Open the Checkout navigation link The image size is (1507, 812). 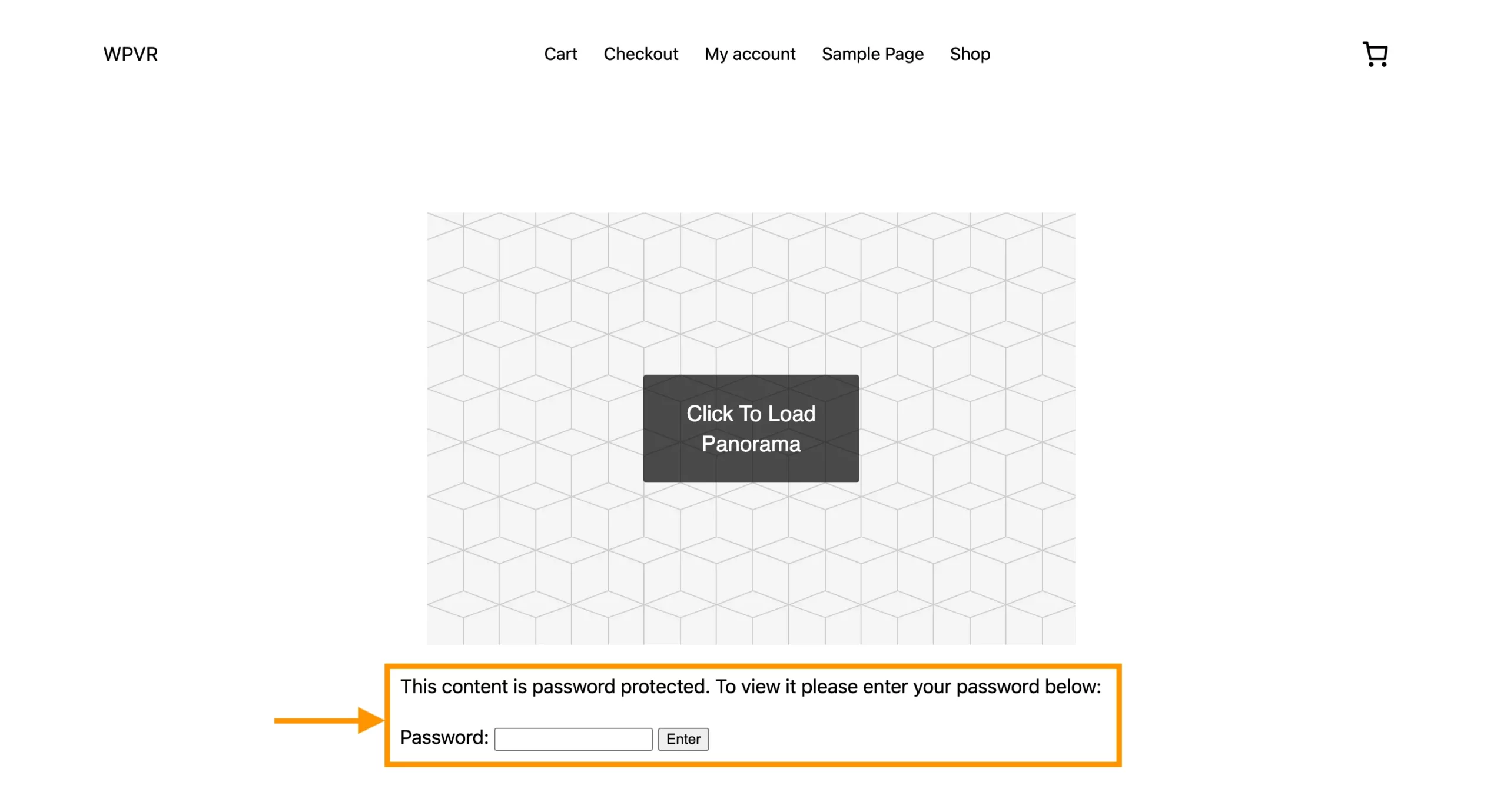point(641,54)
